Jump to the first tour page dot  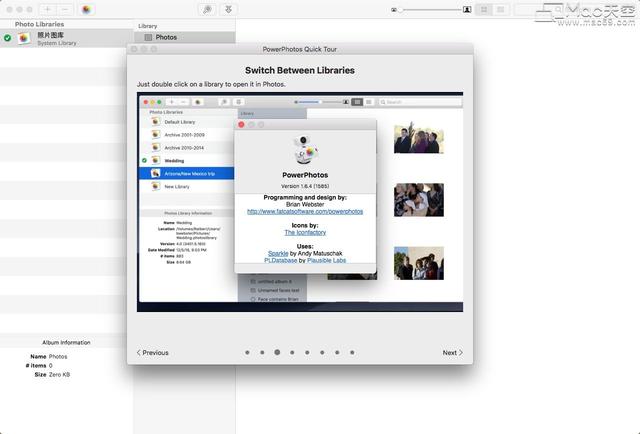[x=247, y=352]
